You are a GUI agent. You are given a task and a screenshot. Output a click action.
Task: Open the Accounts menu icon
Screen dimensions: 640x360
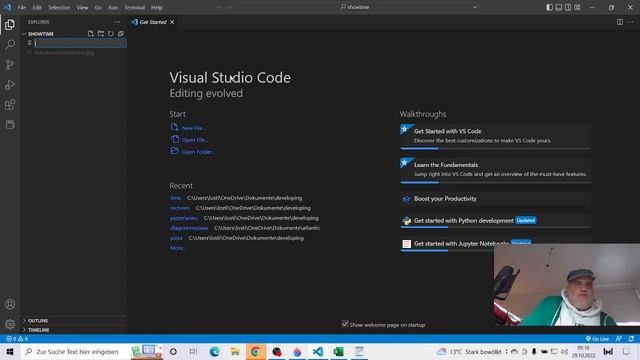(10, 304)
